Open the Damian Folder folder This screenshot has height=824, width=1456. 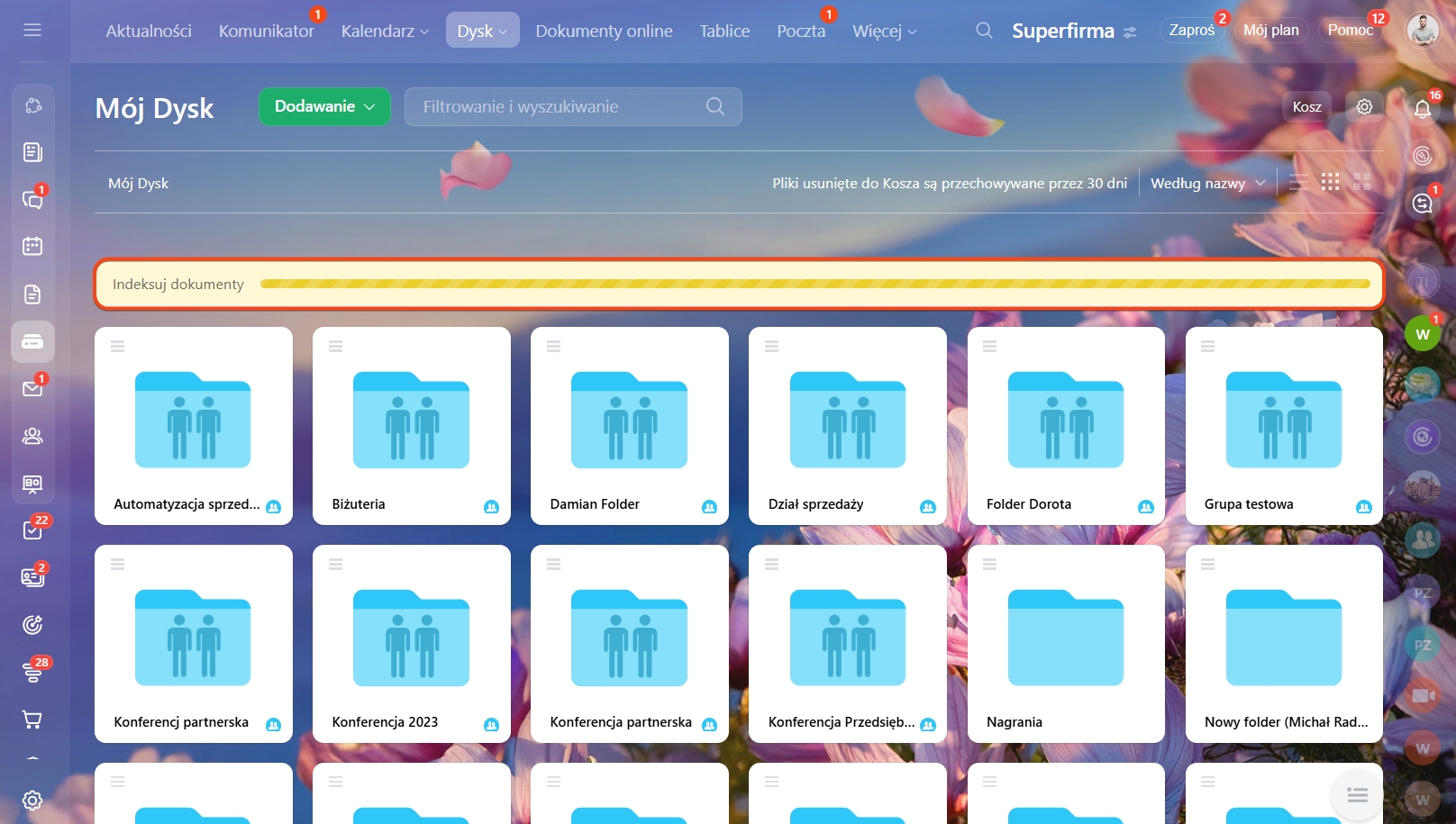click(x=629, y=425)
